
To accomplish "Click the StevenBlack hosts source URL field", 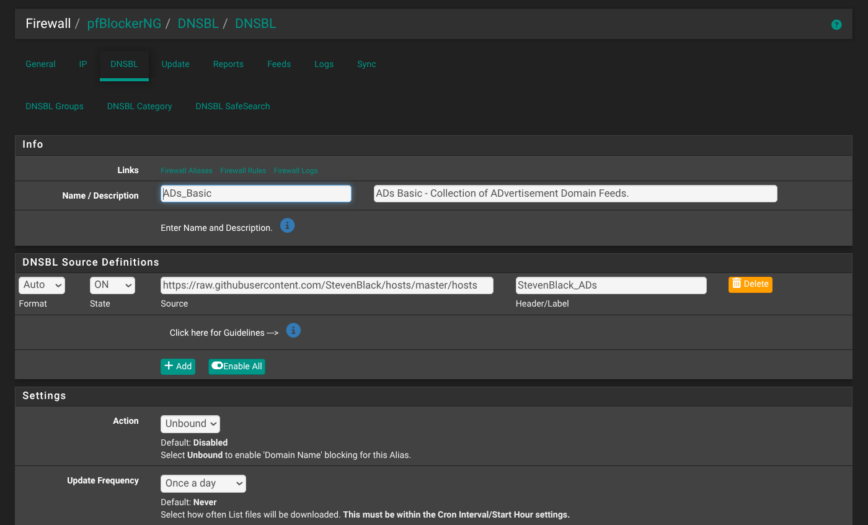I will (x=327, y=285).
